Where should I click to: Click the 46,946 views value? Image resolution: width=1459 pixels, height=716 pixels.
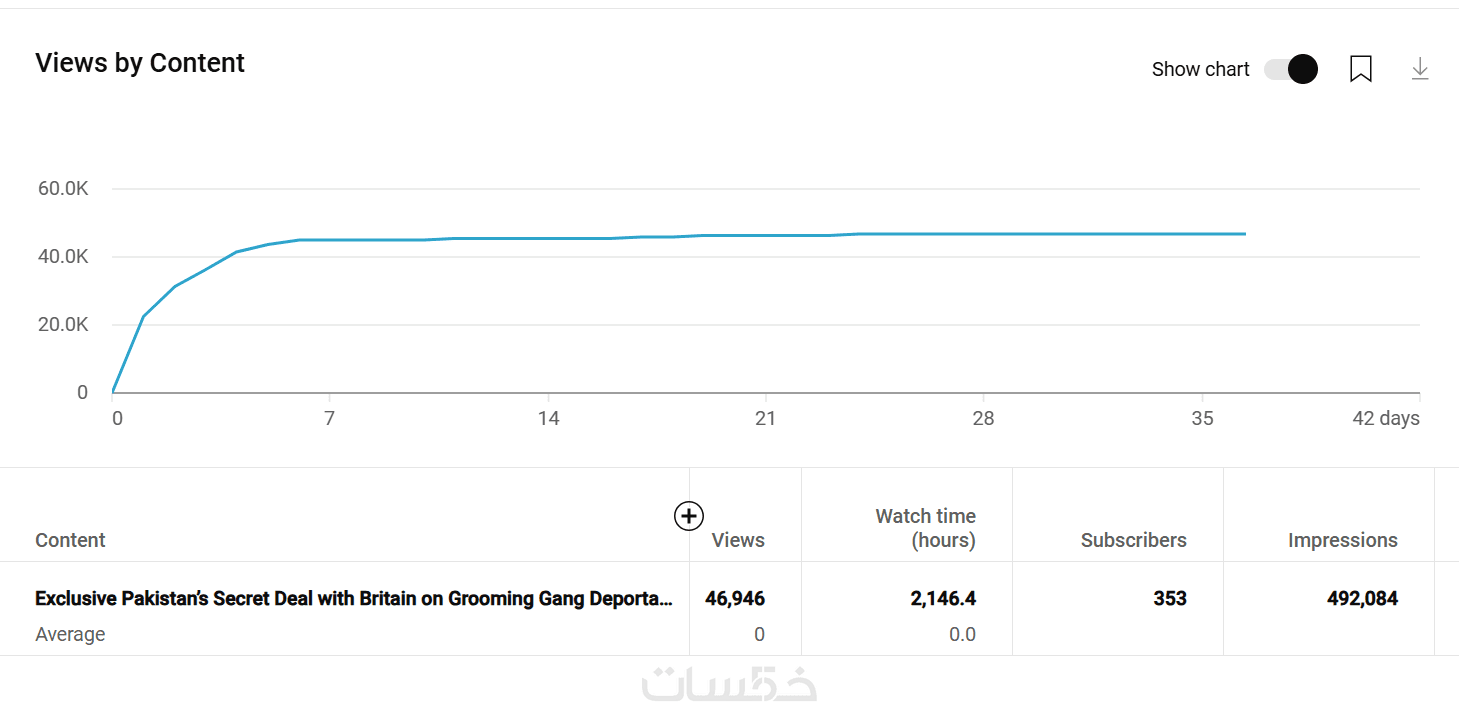735,599
